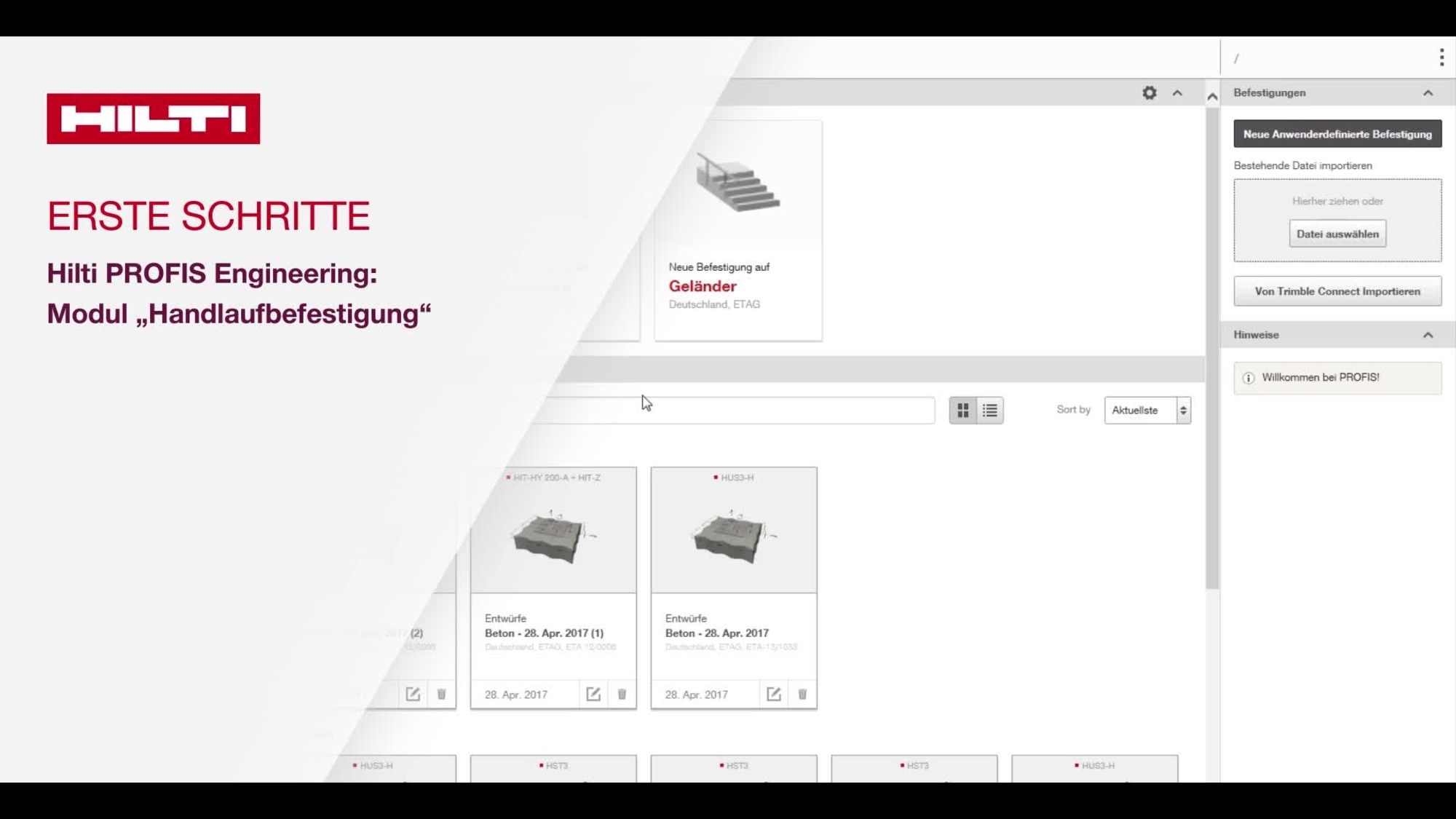Image resolution: width=1456 pixels, height=819 pixels.
Task: Open the "Aktuellste" sort dropdown
Action: point(1147,410)
